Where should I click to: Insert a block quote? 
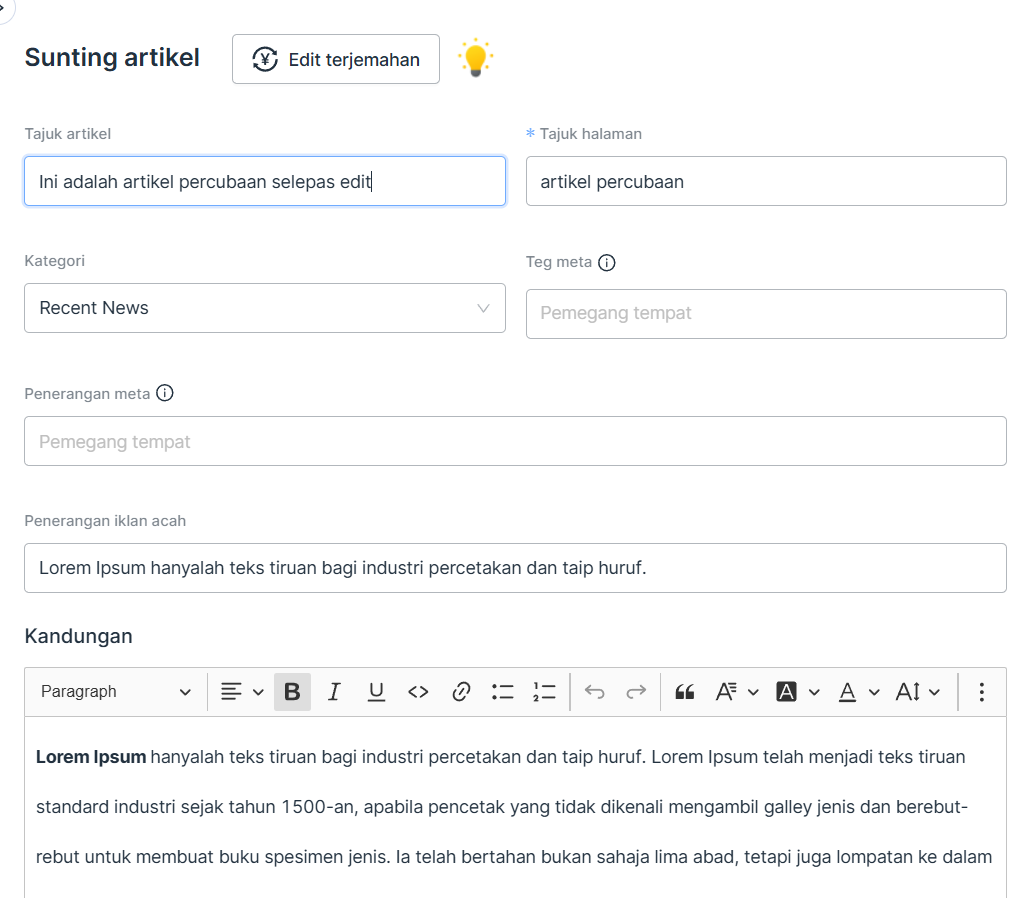pos(685,692)
